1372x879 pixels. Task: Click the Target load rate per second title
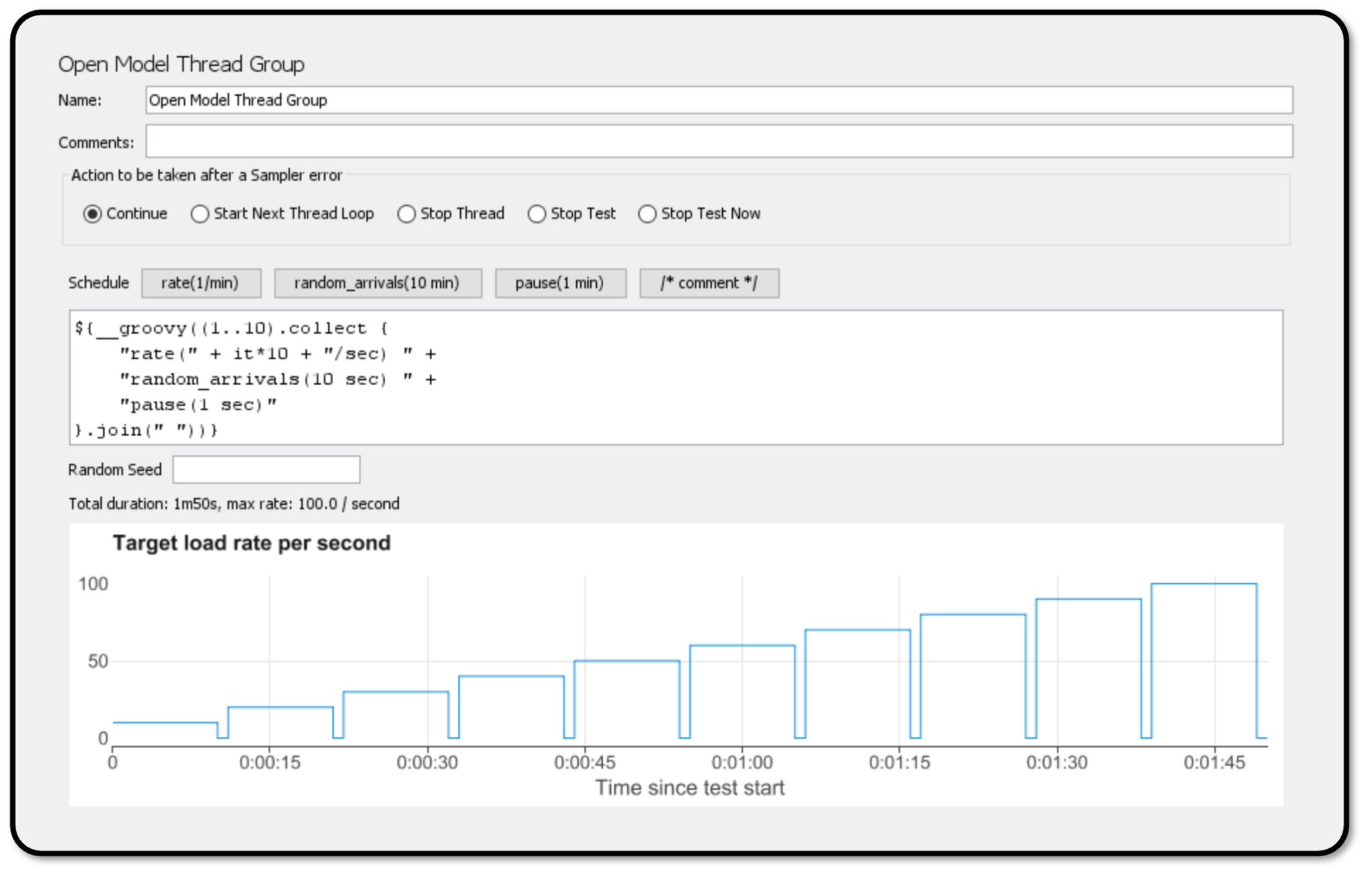pyautogui.click(x=251, y=543)
